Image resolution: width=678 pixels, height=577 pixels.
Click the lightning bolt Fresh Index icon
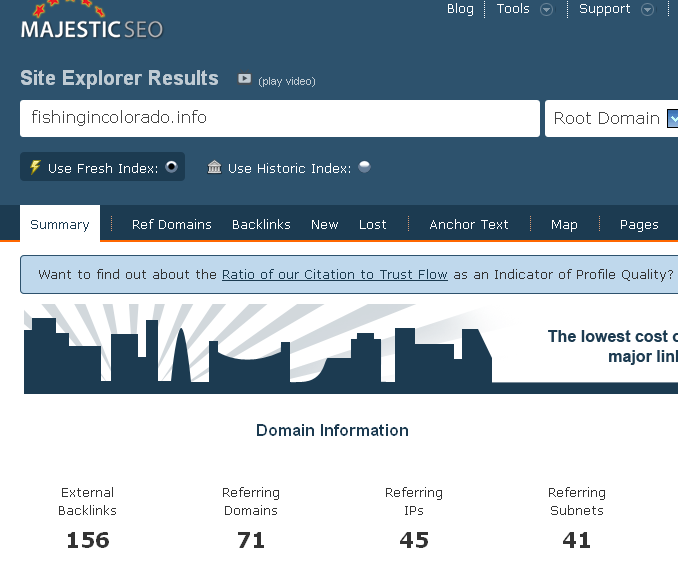point(35,168)
